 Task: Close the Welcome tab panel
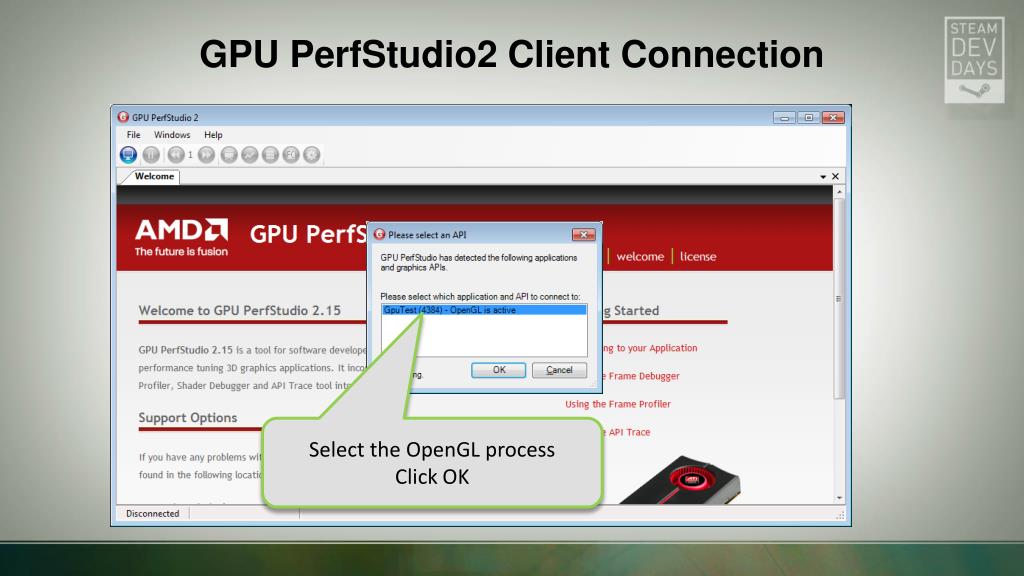[835, 176]
